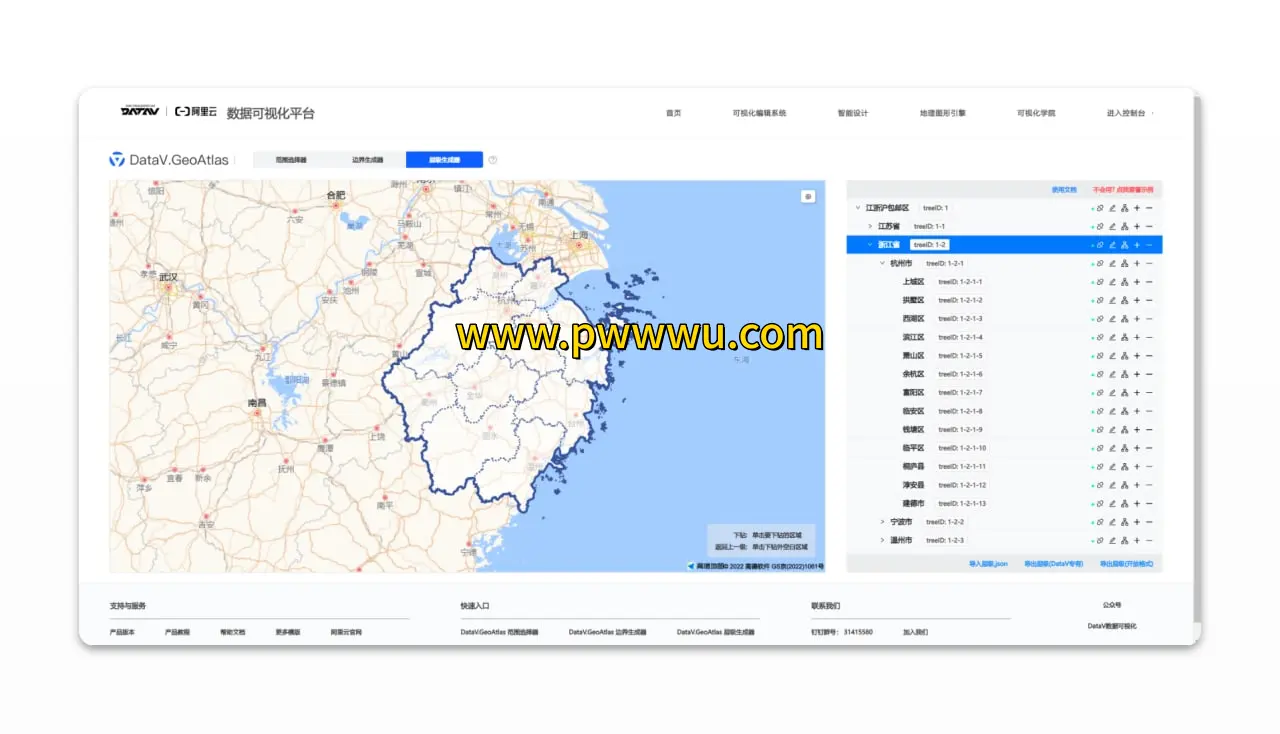Image resolution: width=1280 pixels, height=734 pixels.
Task: Click 进入控制台 in the header
Action: tap(1126, 114)
